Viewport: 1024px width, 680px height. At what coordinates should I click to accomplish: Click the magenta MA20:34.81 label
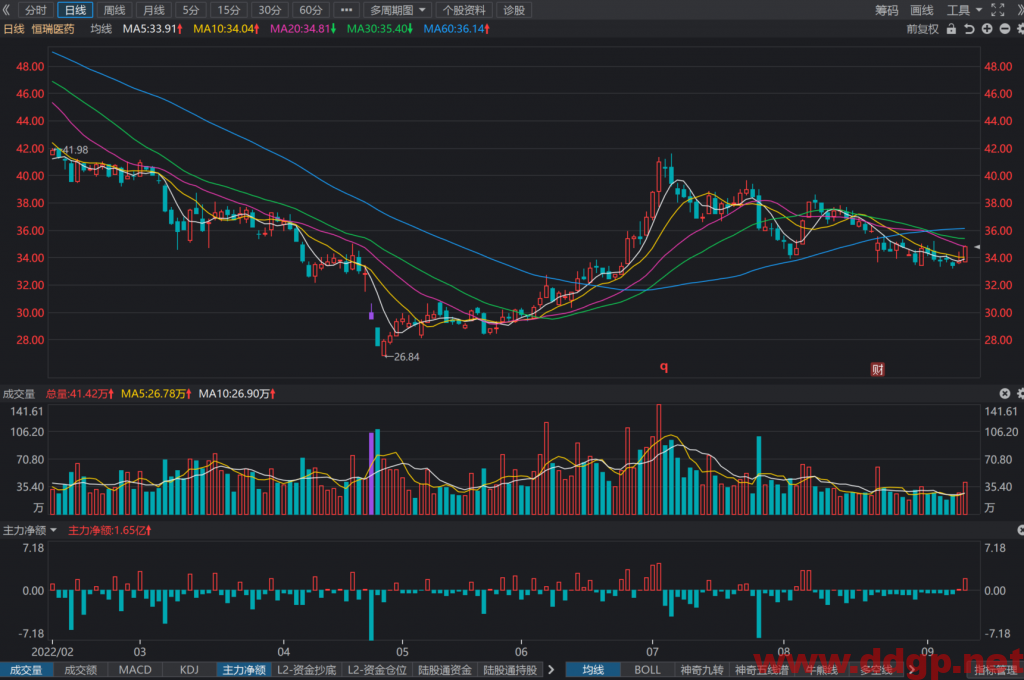(x=303, y=29)
